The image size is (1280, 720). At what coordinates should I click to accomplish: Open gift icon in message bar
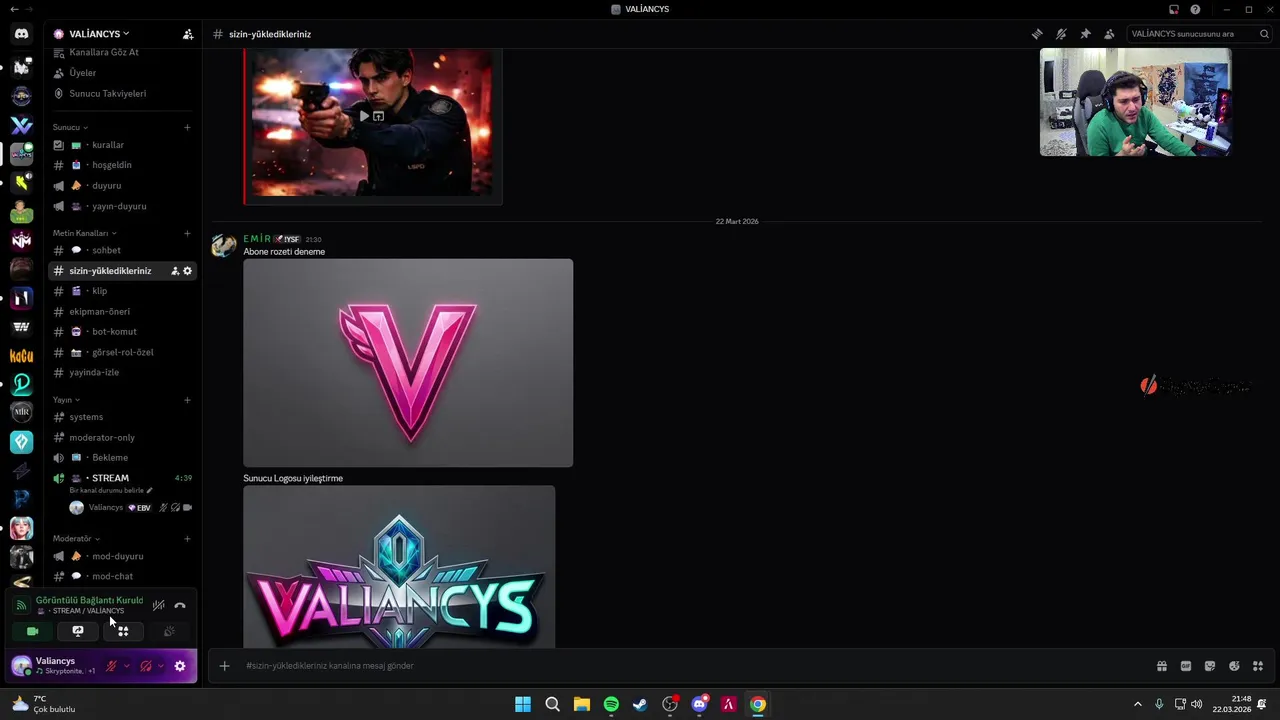1162,666
